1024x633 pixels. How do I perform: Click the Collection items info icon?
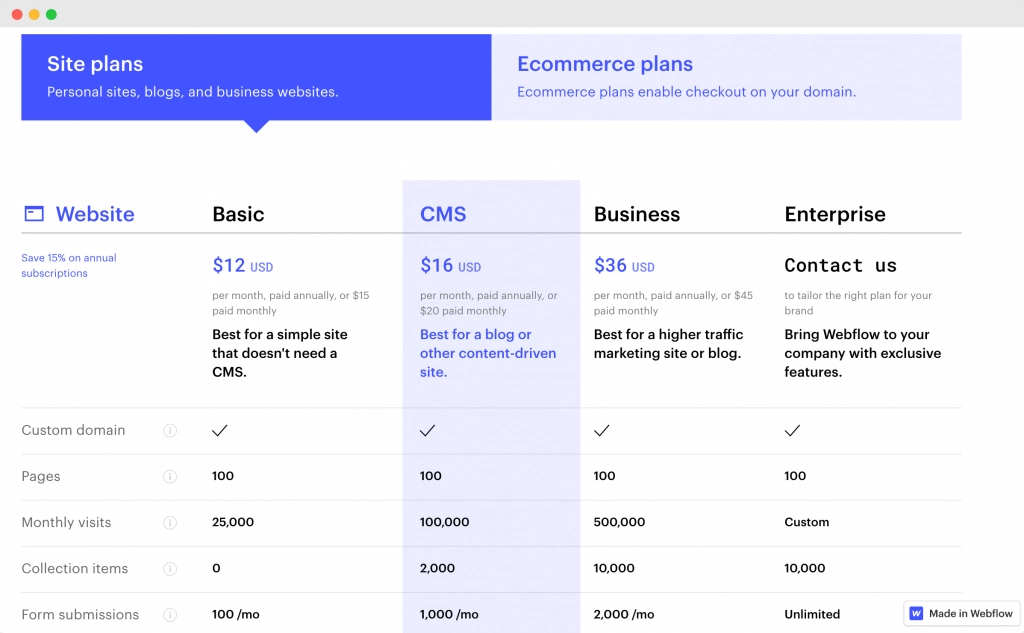[170, 569]
